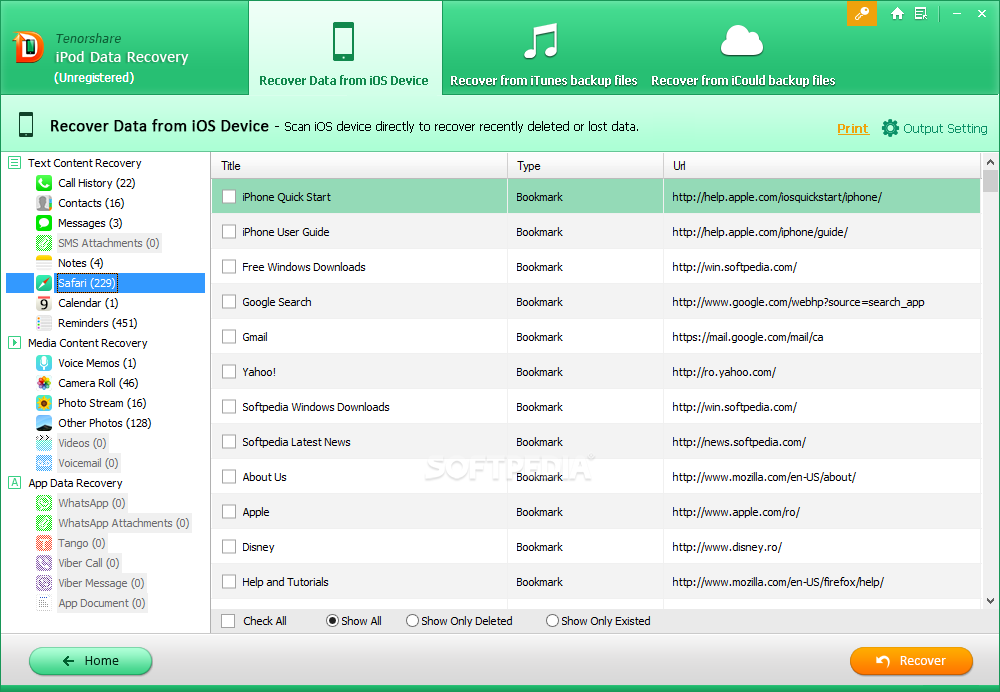Click the orange Recover button
The width and height of the screenshot is (1000, 692).
click(x=911, y=661)
